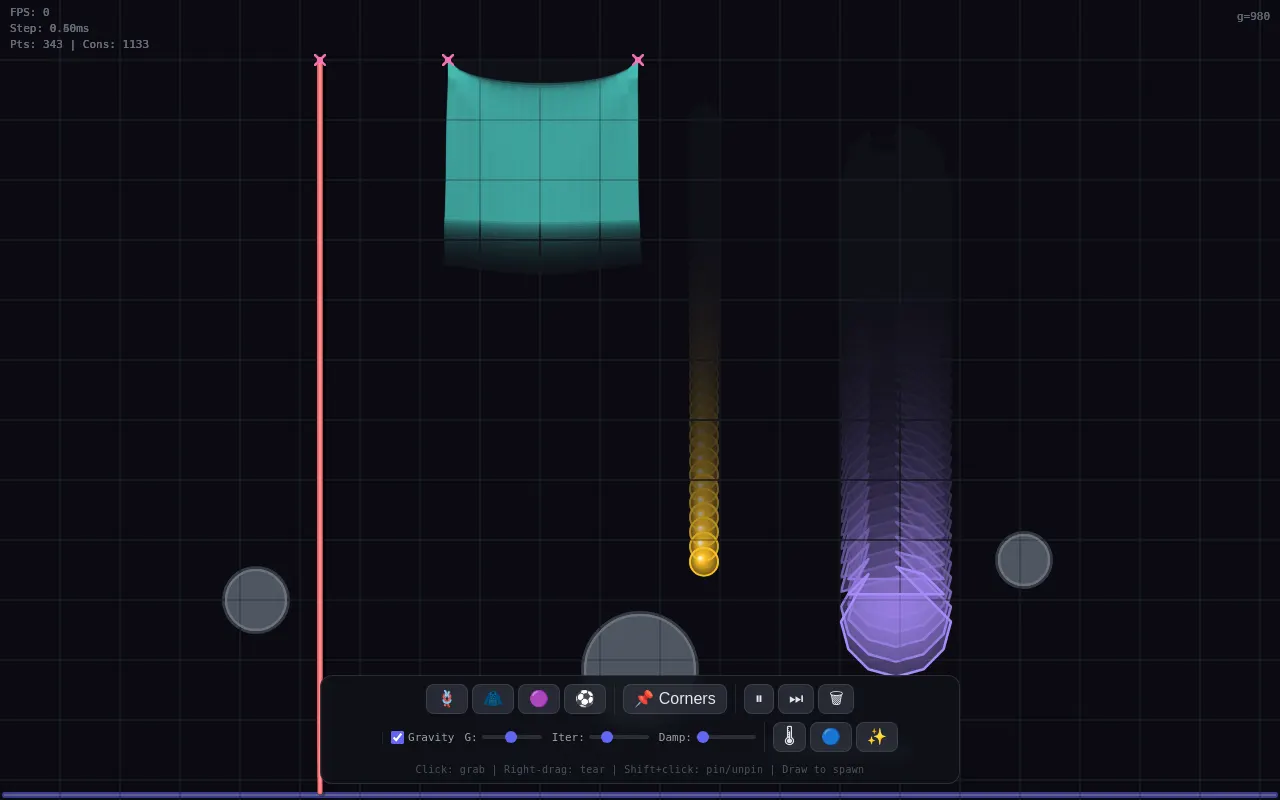The width and height of the screenshot is (1280, 800).
Task: Spawn a cloth with the coat icon
Action: [493, 699]
